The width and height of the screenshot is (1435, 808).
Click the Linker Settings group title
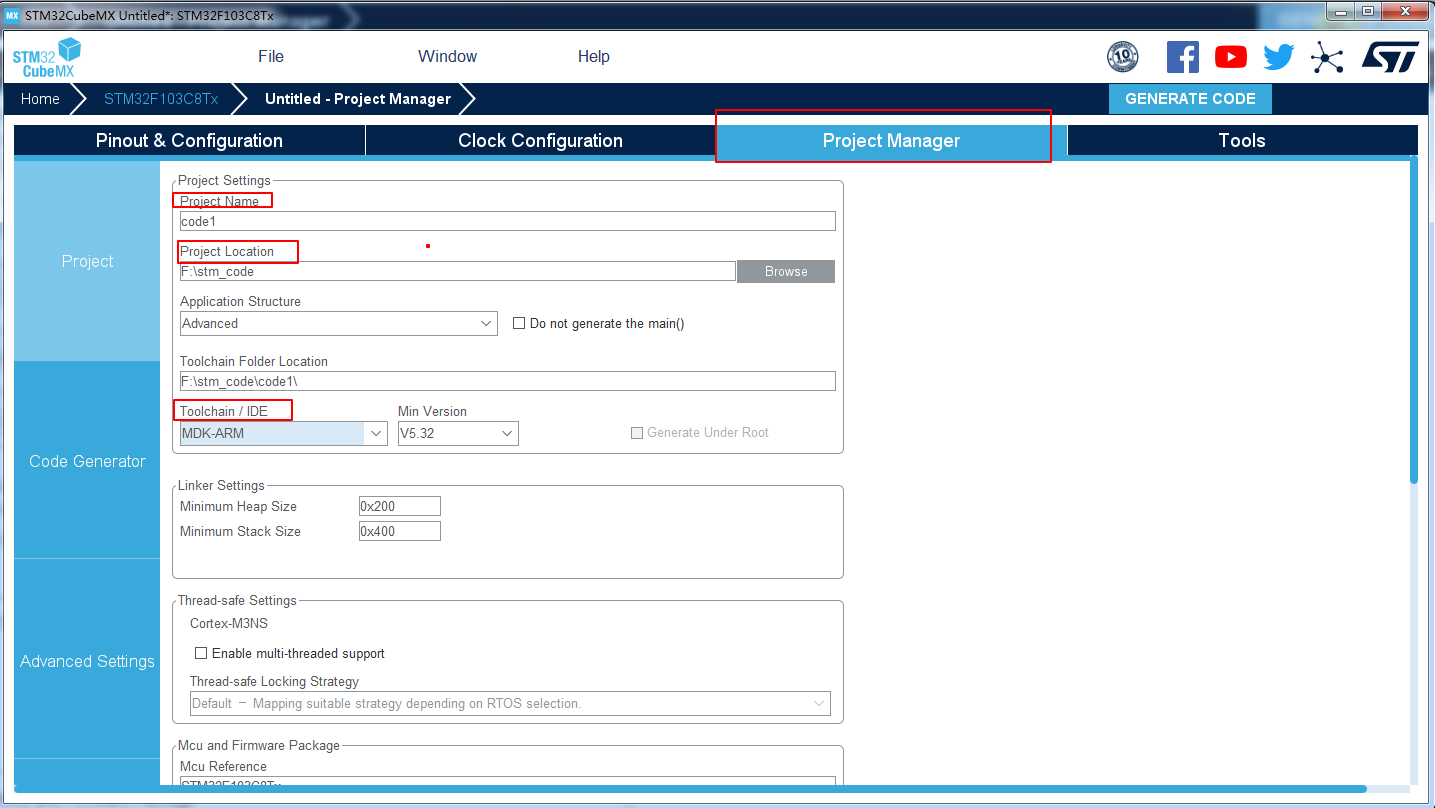221,486
